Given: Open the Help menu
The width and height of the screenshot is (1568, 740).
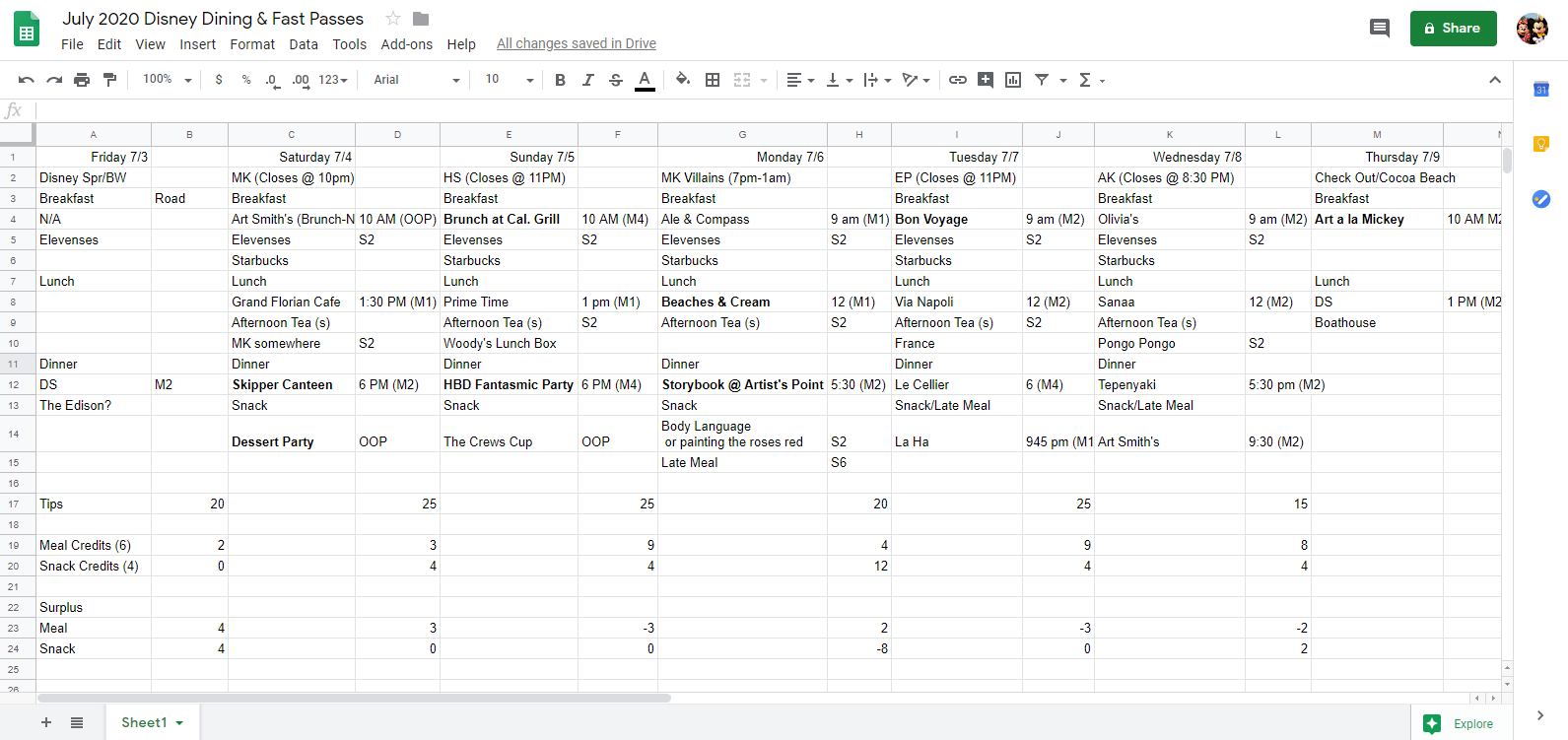Looking at the screenshot, I should pos(461,44).
